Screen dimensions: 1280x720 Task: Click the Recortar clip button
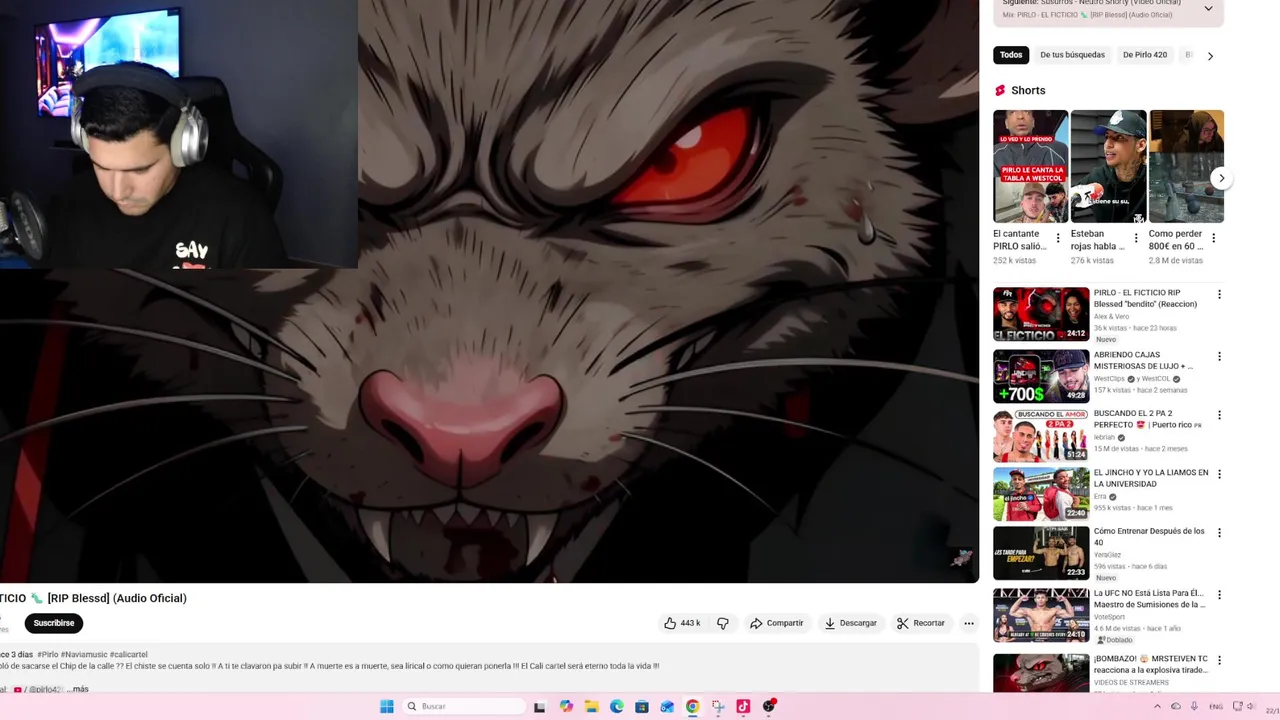921,623
